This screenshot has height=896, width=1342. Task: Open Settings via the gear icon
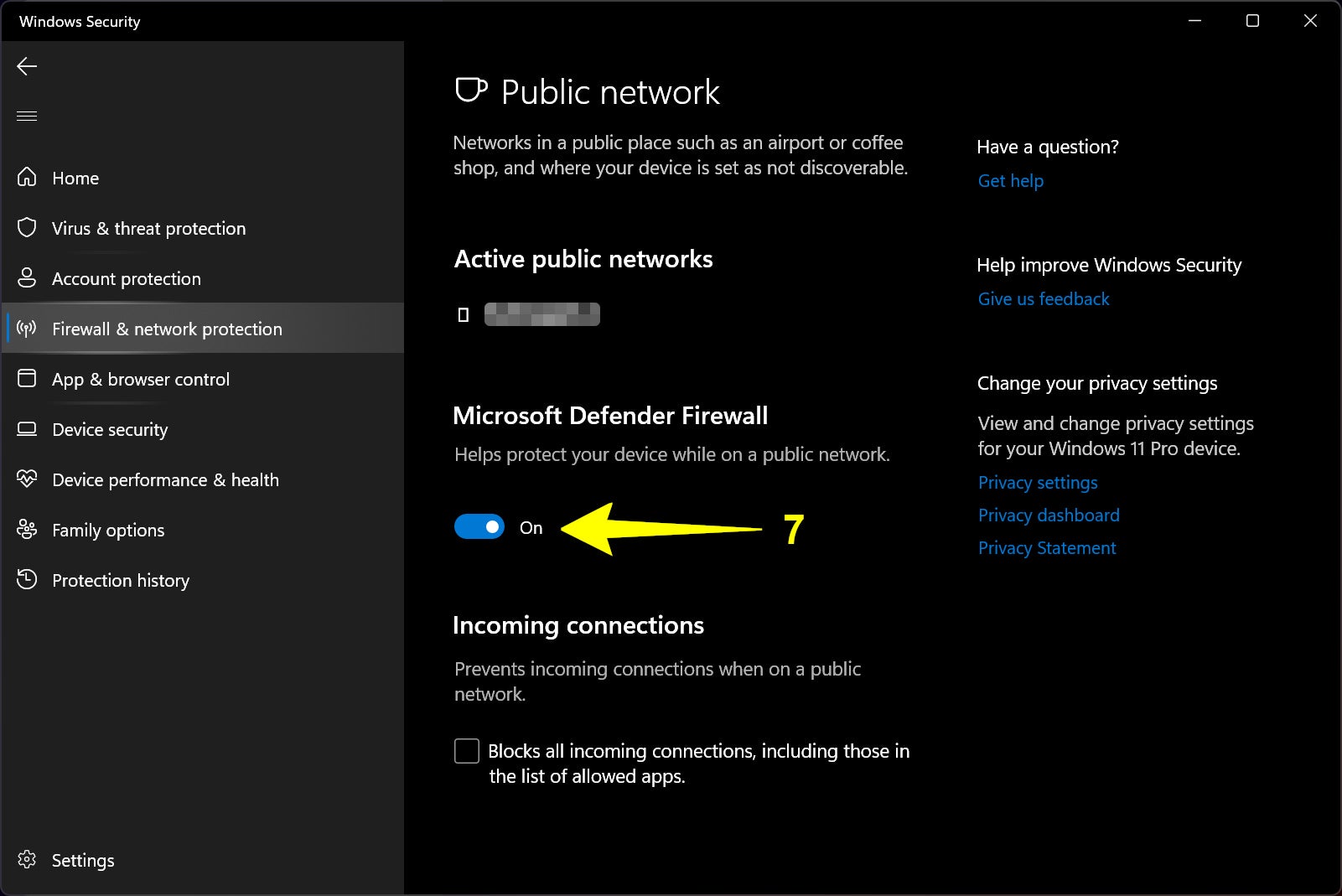pyautogui.click(x=26, y=860)
